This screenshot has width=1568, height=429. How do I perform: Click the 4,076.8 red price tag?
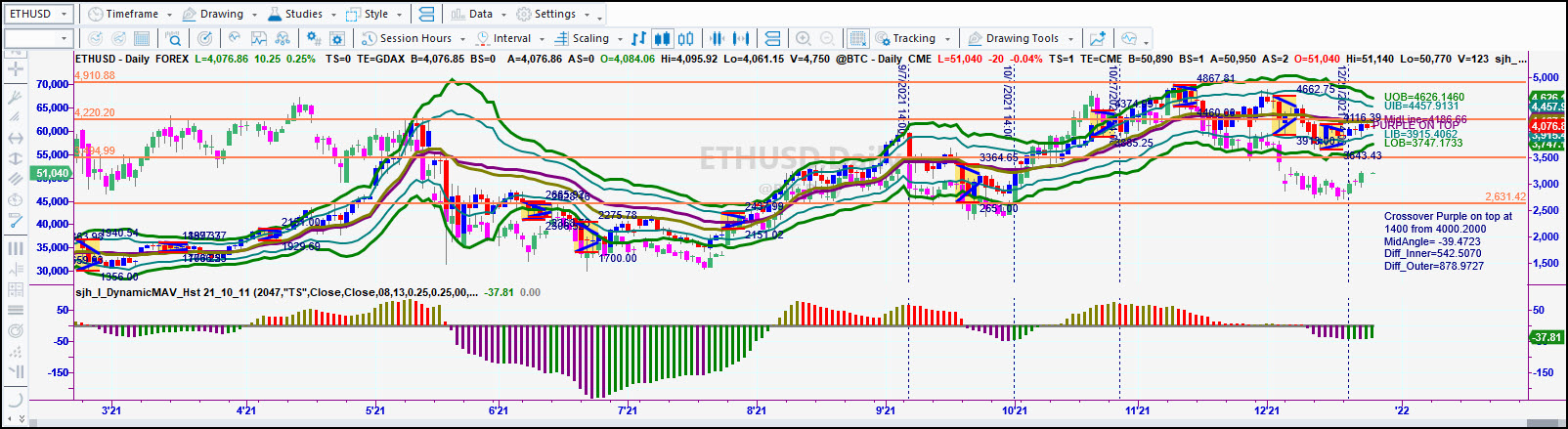(x=1546, y=126)
